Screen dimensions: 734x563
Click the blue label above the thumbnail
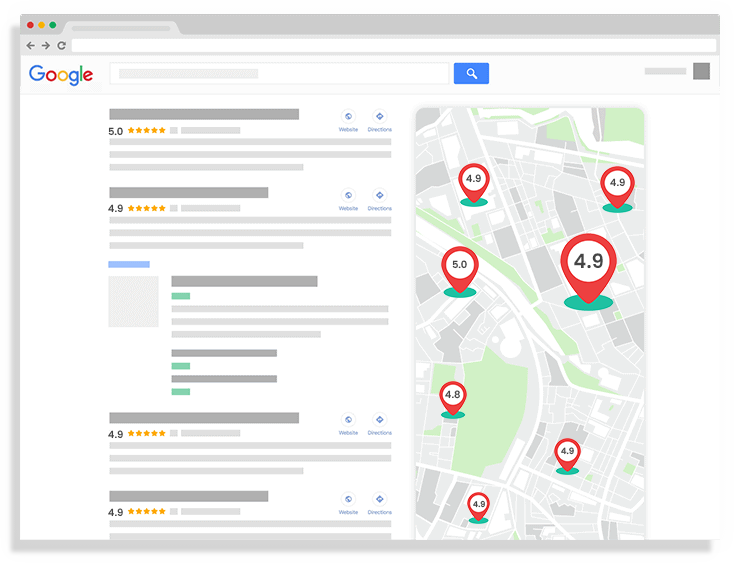click(129, 264)
